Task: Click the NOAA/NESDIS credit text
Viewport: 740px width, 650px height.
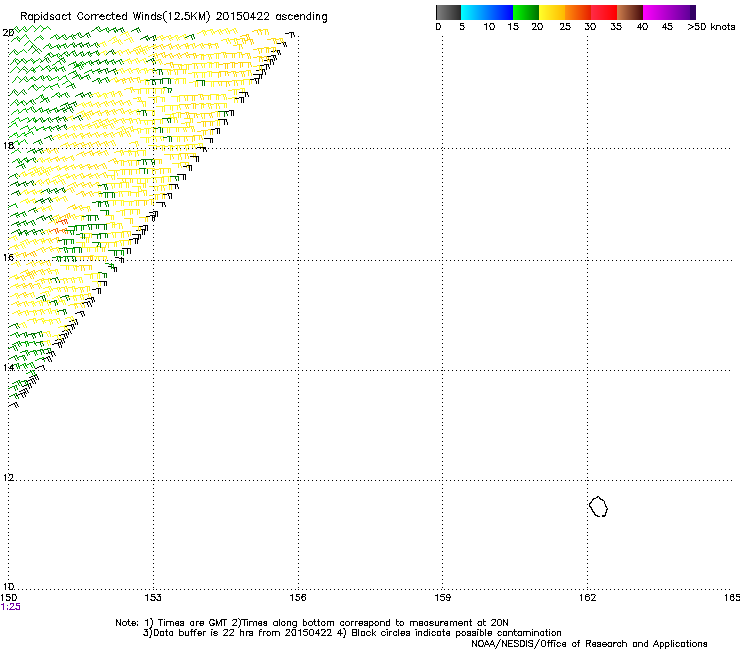Action: [x=589, y=644]
